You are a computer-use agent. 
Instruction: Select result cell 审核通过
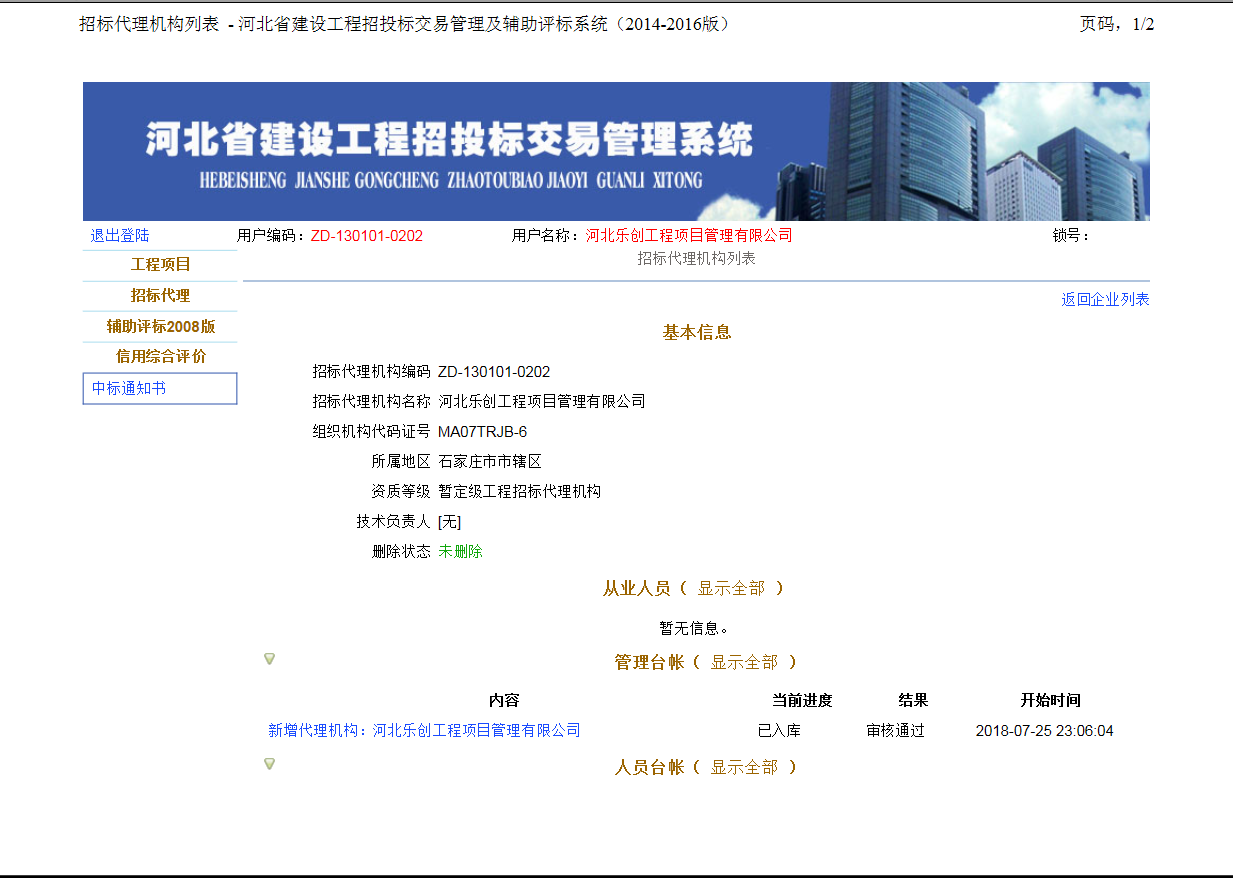(895, 731)
